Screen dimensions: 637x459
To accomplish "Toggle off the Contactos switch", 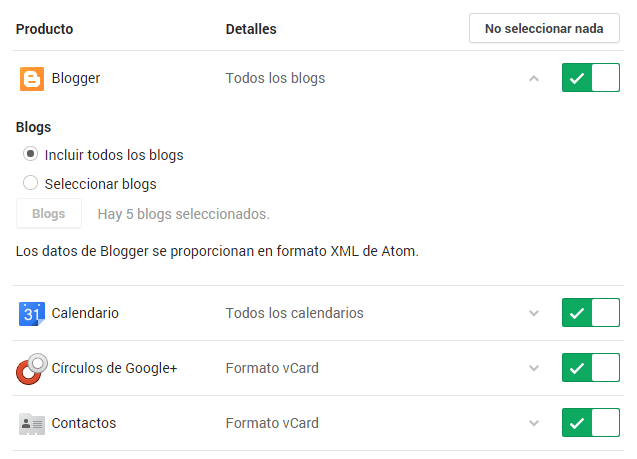I will 591,423.
